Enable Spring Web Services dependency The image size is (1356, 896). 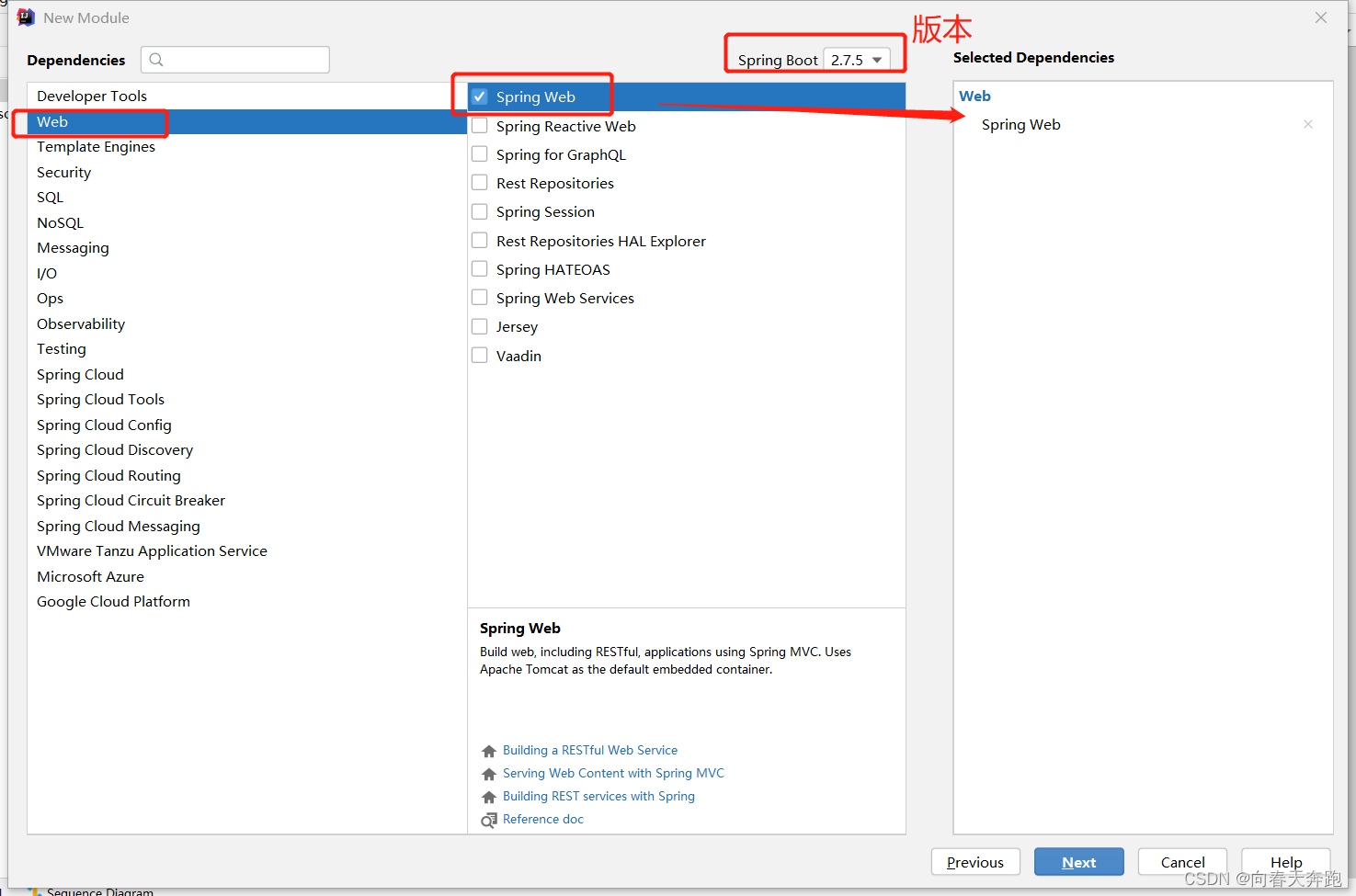click(x=480, y=298)
